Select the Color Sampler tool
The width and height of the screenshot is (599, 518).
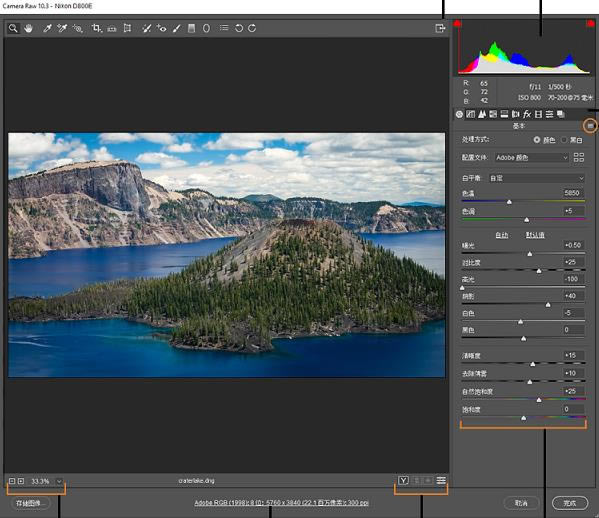[x=62, y=28]
